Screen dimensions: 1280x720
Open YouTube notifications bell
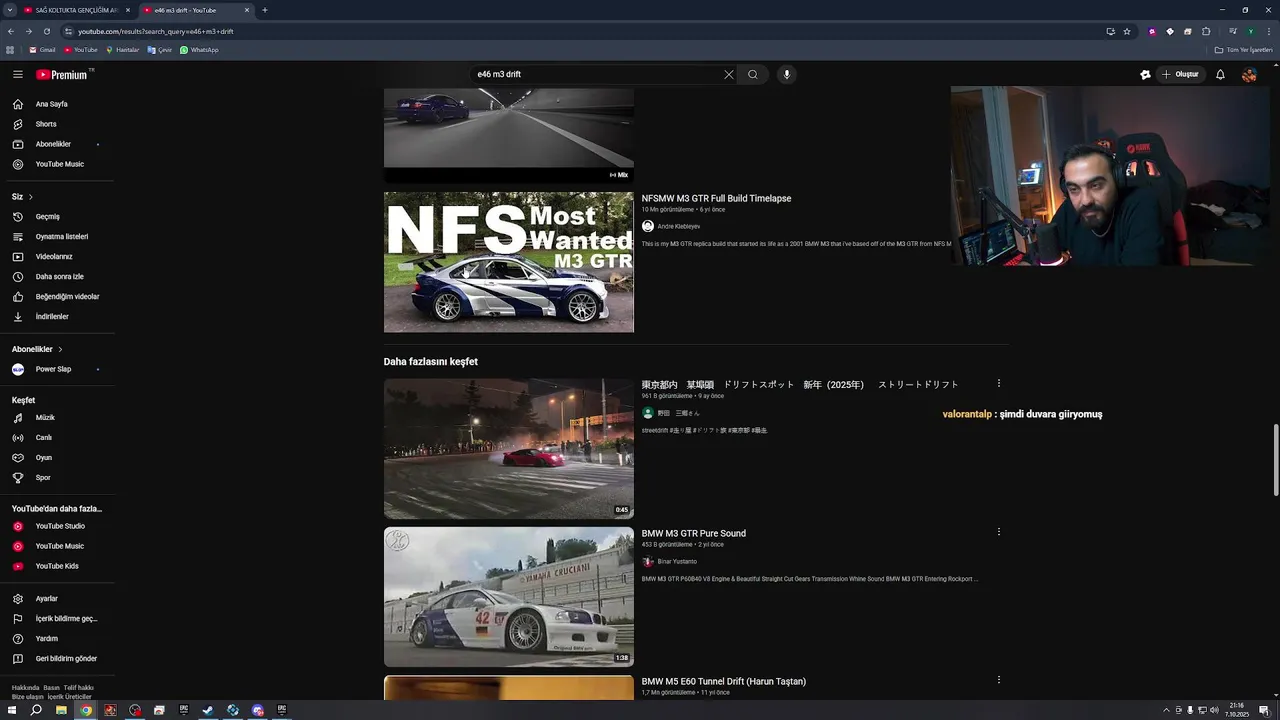(1220, 74)
